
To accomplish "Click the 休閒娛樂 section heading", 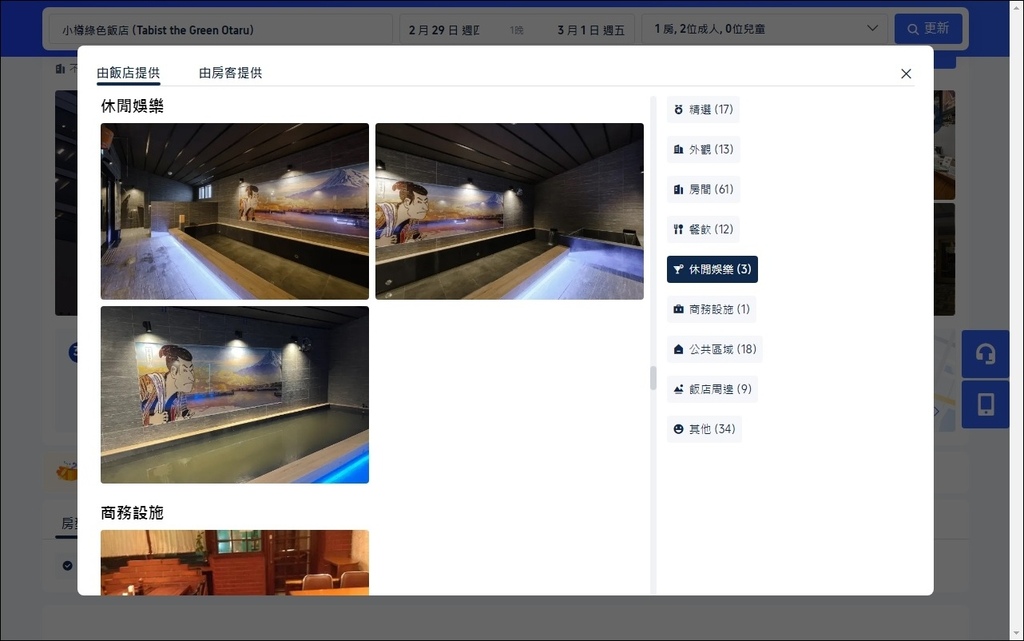I will 132,106.
